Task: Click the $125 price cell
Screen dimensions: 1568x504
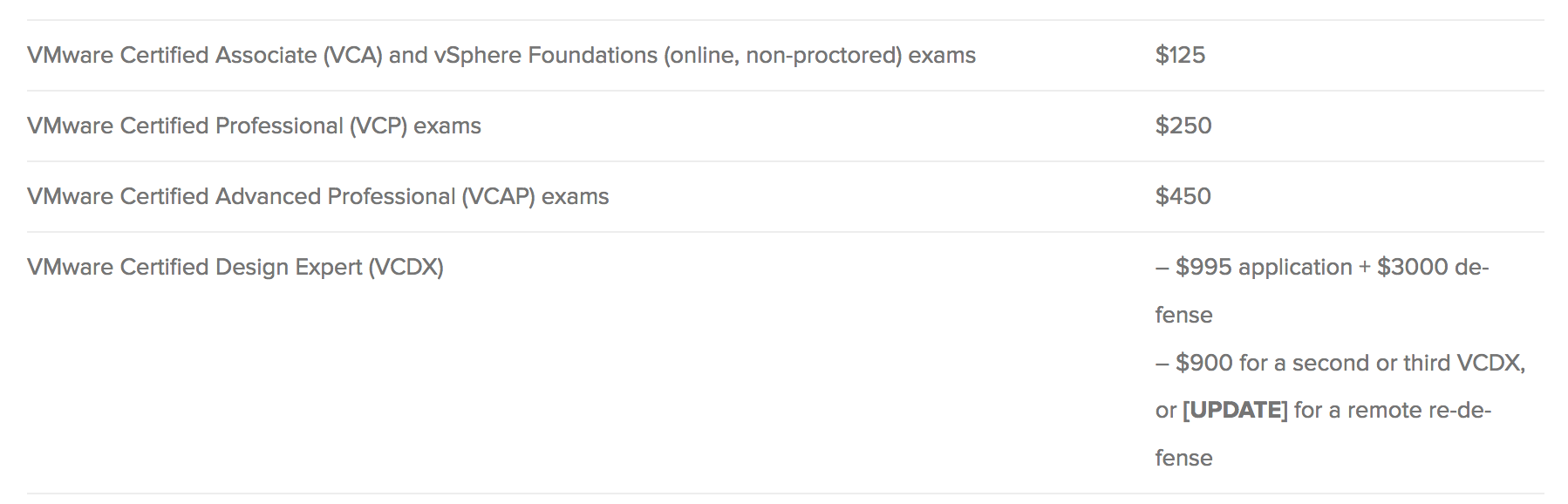Action: (x=1180, y=55)
